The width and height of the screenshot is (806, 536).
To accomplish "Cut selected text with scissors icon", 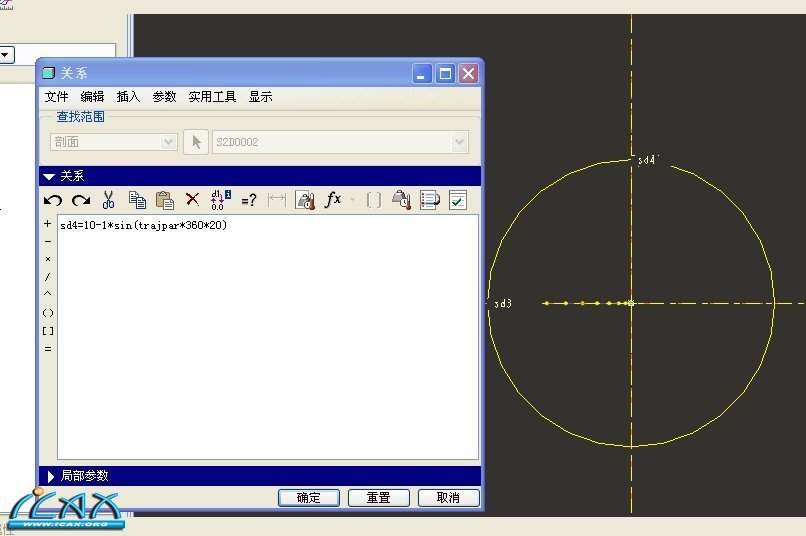I will click(109, 200).
